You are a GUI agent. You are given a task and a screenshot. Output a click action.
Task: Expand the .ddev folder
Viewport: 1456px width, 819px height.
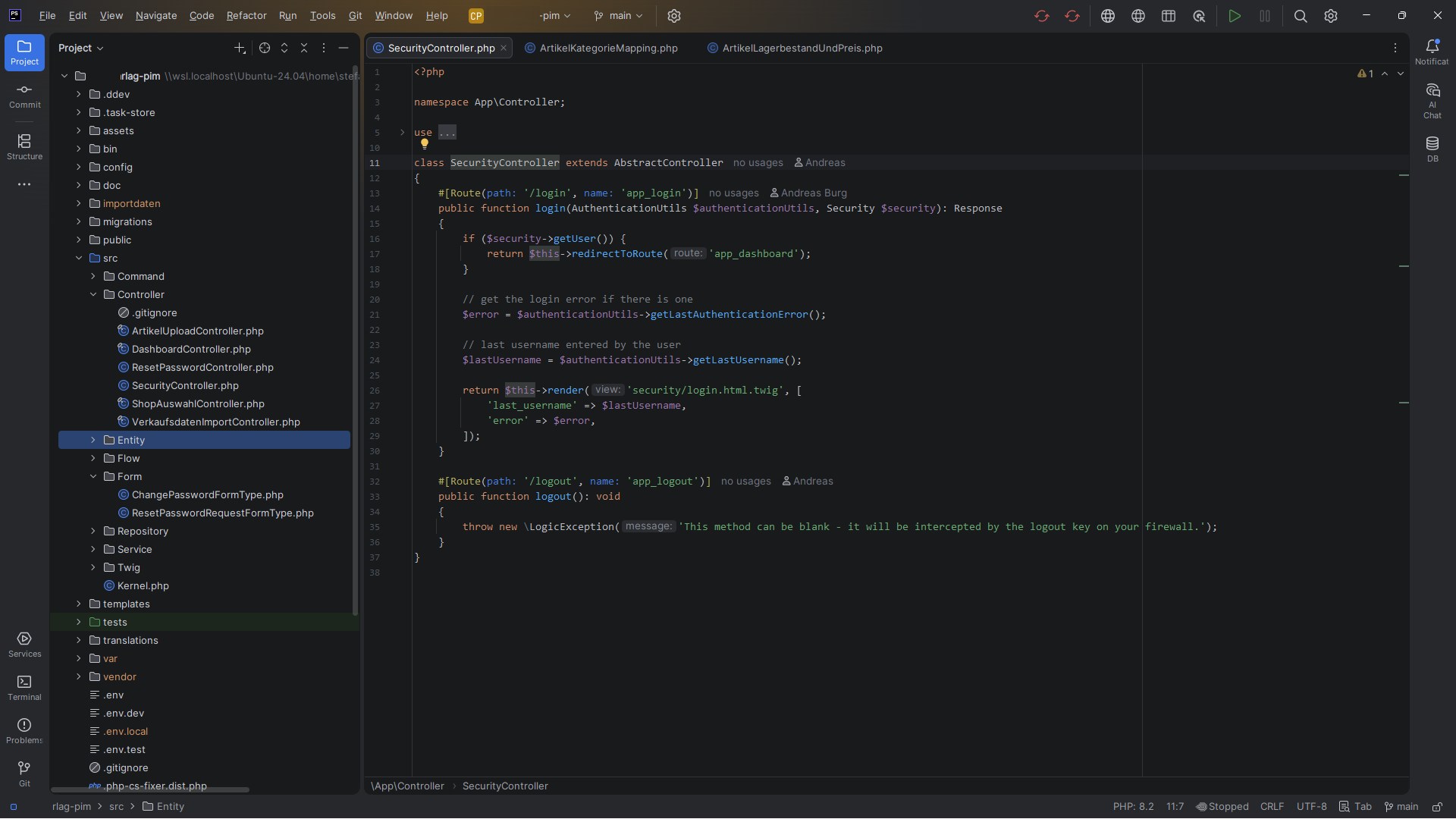(79, 94)
